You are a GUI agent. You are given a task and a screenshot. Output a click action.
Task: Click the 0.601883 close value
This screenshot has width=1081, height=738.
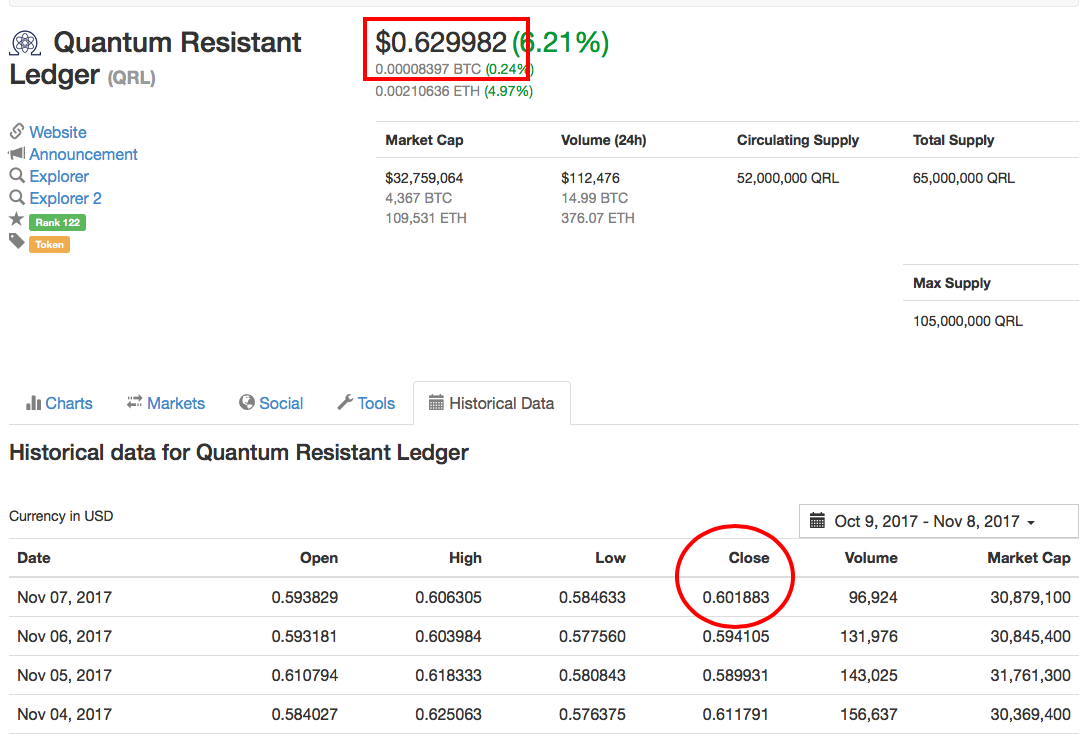pyautogui.click(x=736, y=597)
